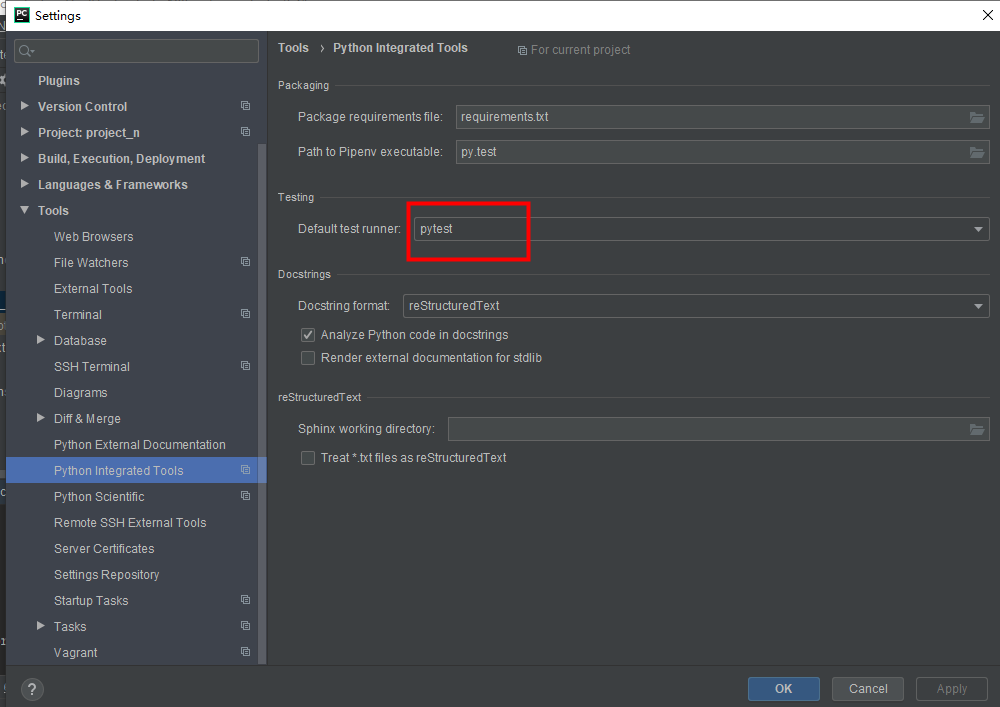Select Plugins in the settings tree

(59, 81)
